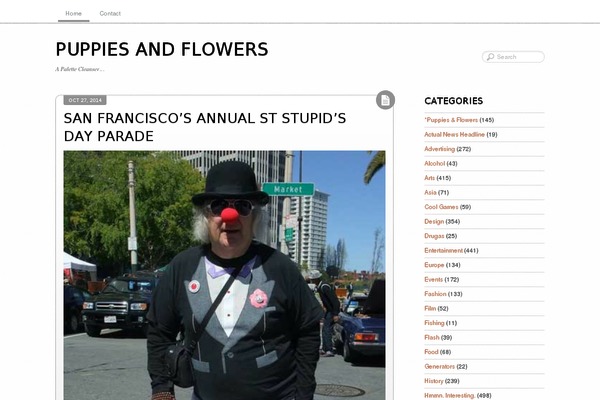Click the Oct 27, 2014 date badge

tap(85, 100)
